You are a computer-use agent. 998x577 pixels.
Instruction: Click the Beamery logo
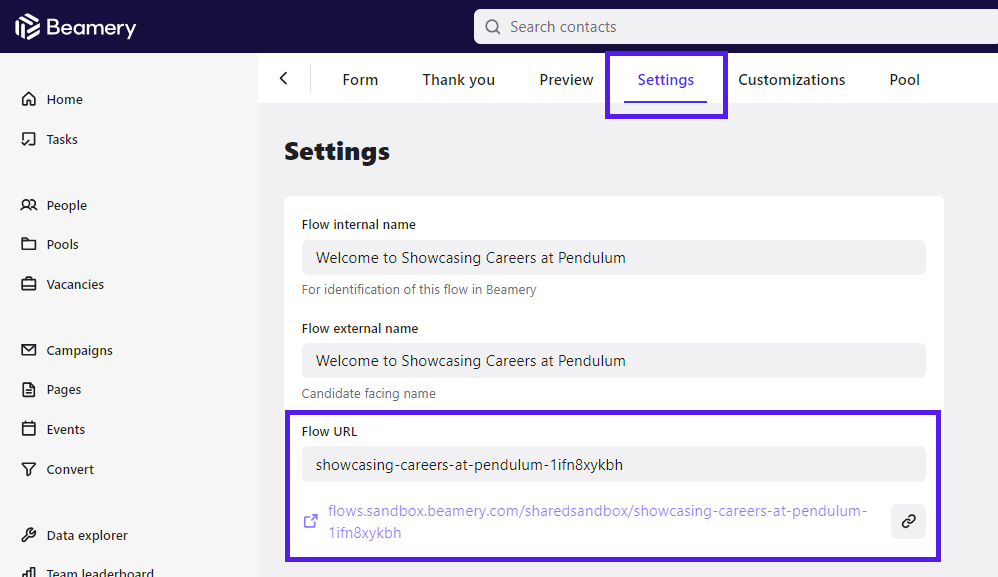(x=75, y=27)
